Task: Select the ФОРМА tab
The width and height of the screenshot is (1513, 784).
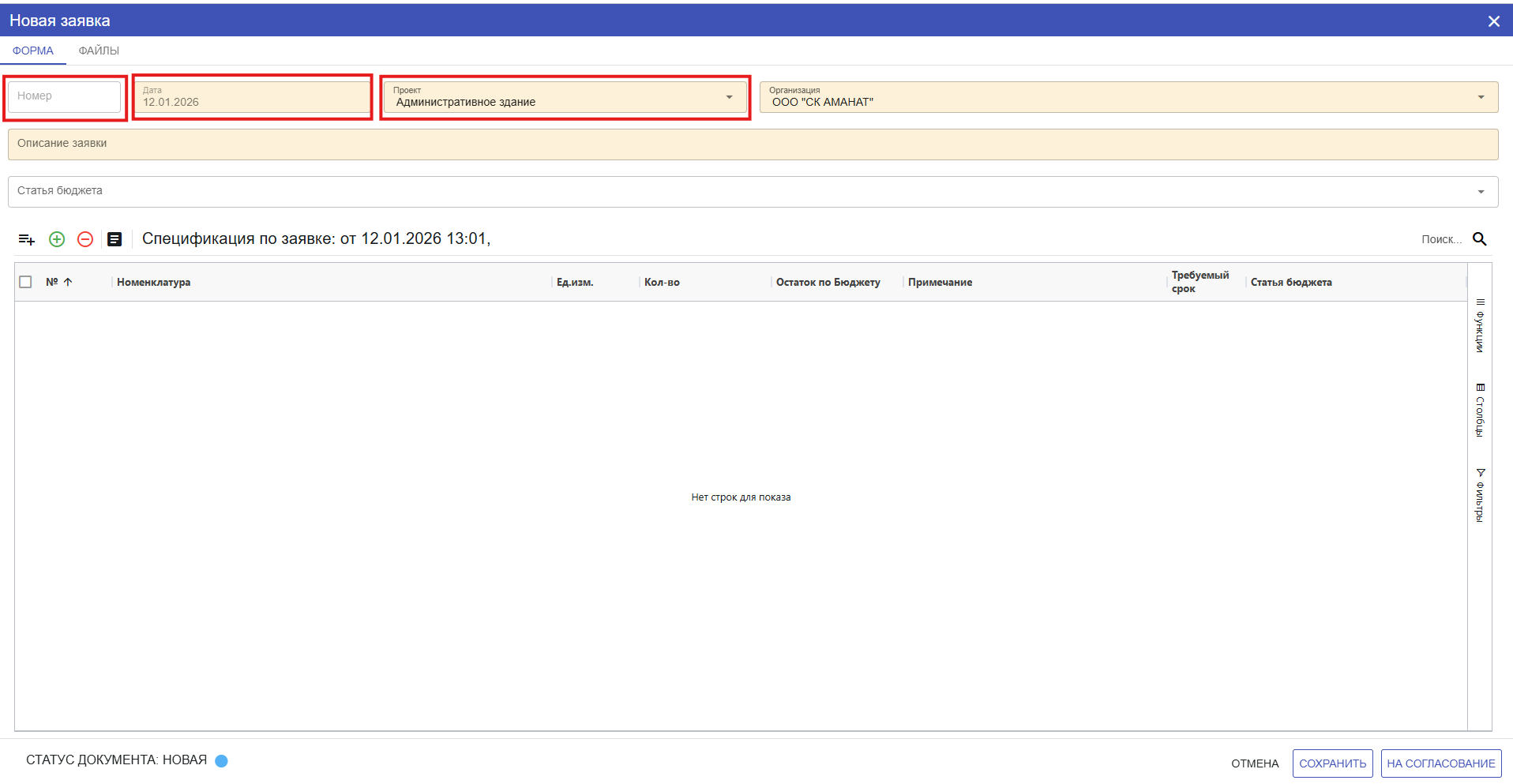Action: coord(33,51)
